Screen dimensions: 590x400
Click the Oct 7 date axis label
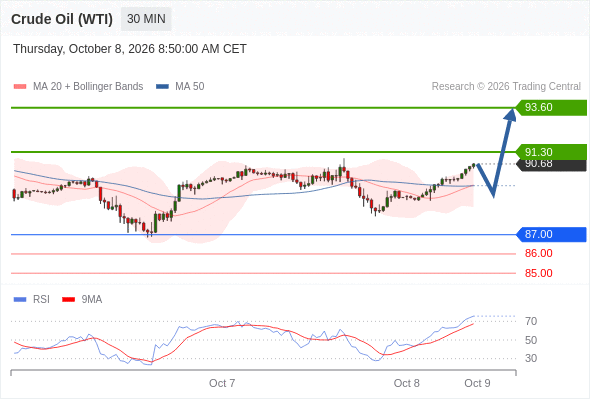222,383
